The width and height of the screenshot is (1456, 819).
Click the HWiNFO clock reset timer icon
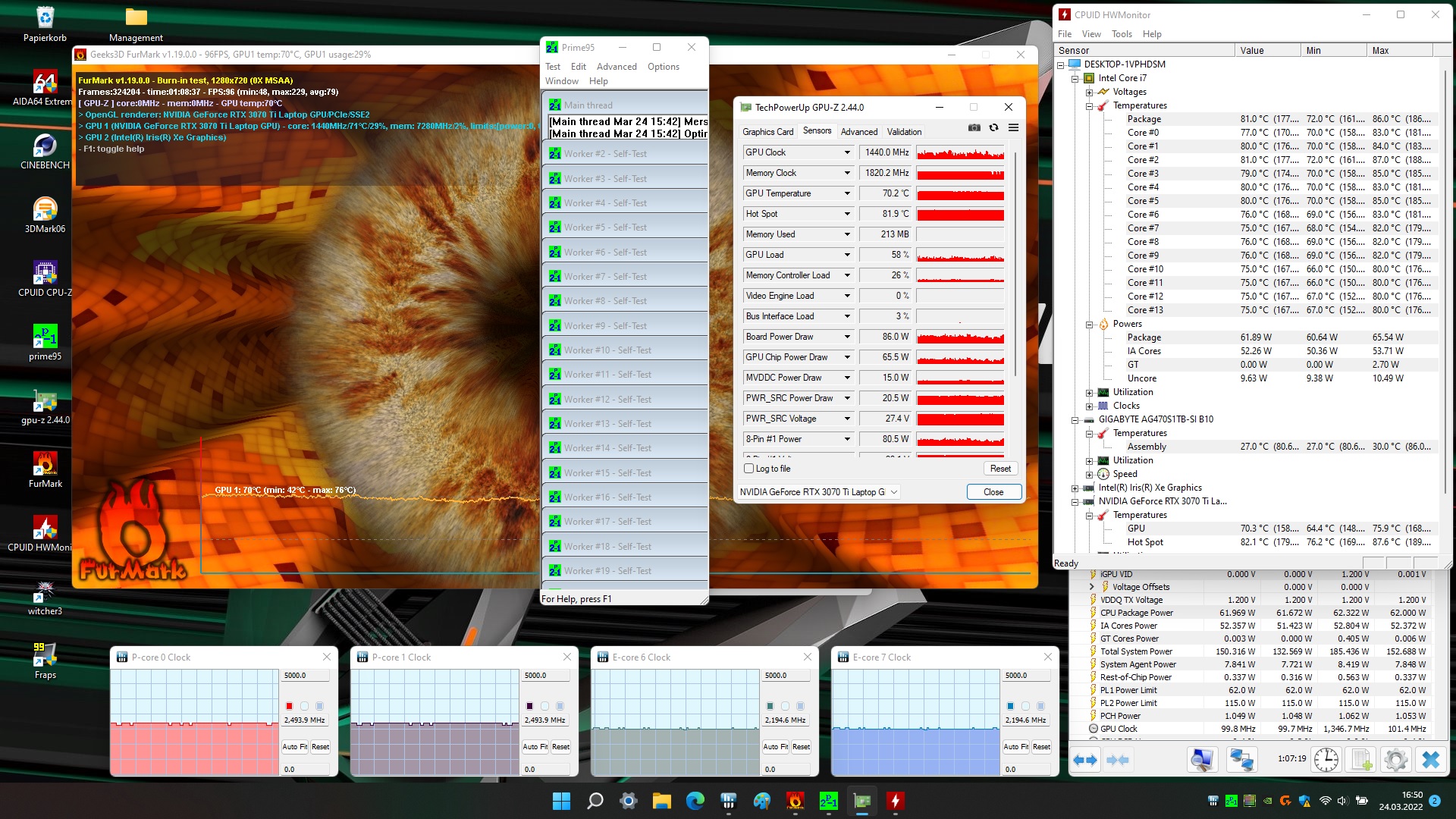(1326, 759)
